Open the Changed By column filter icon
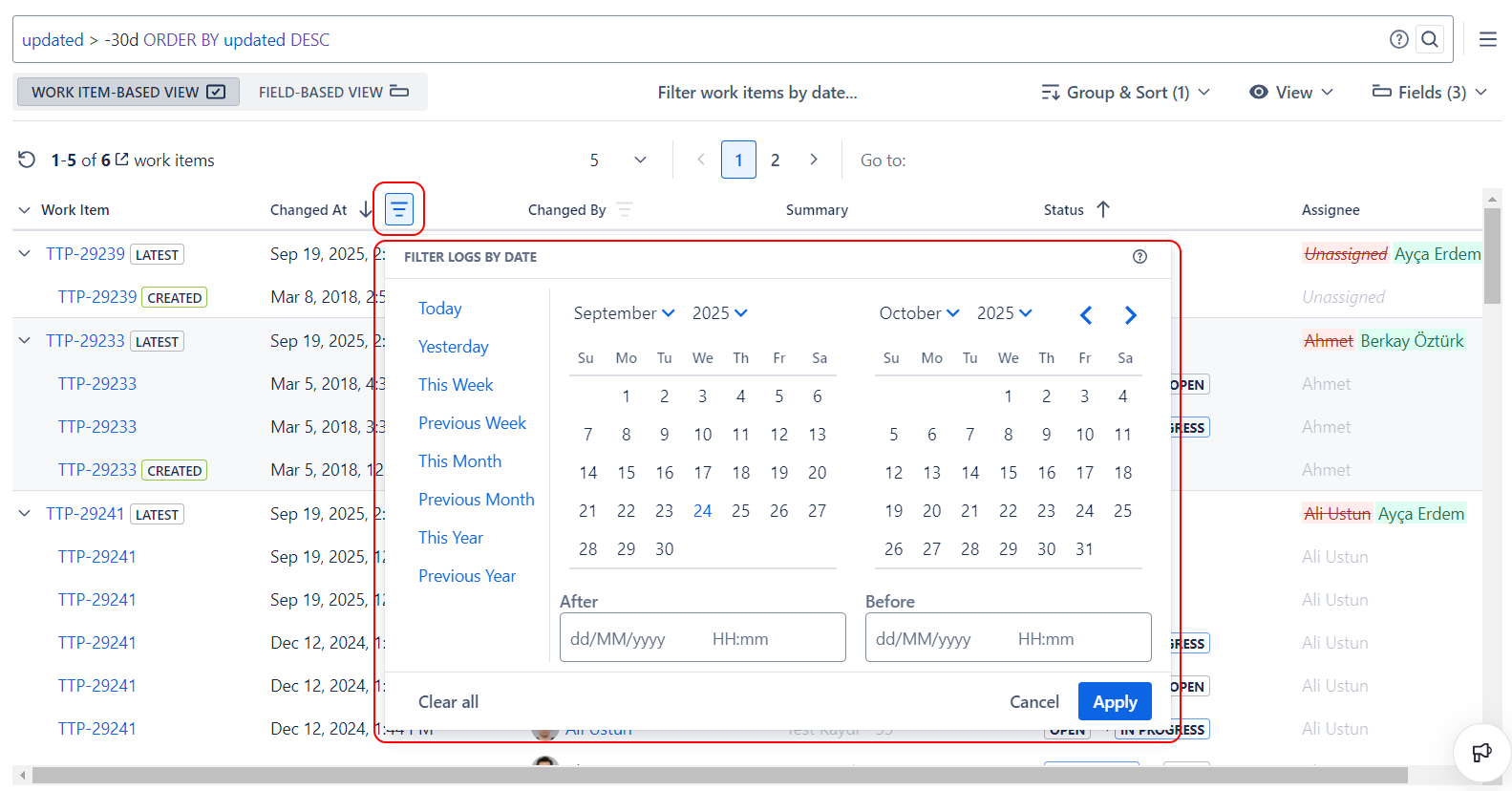 point(625,209)
